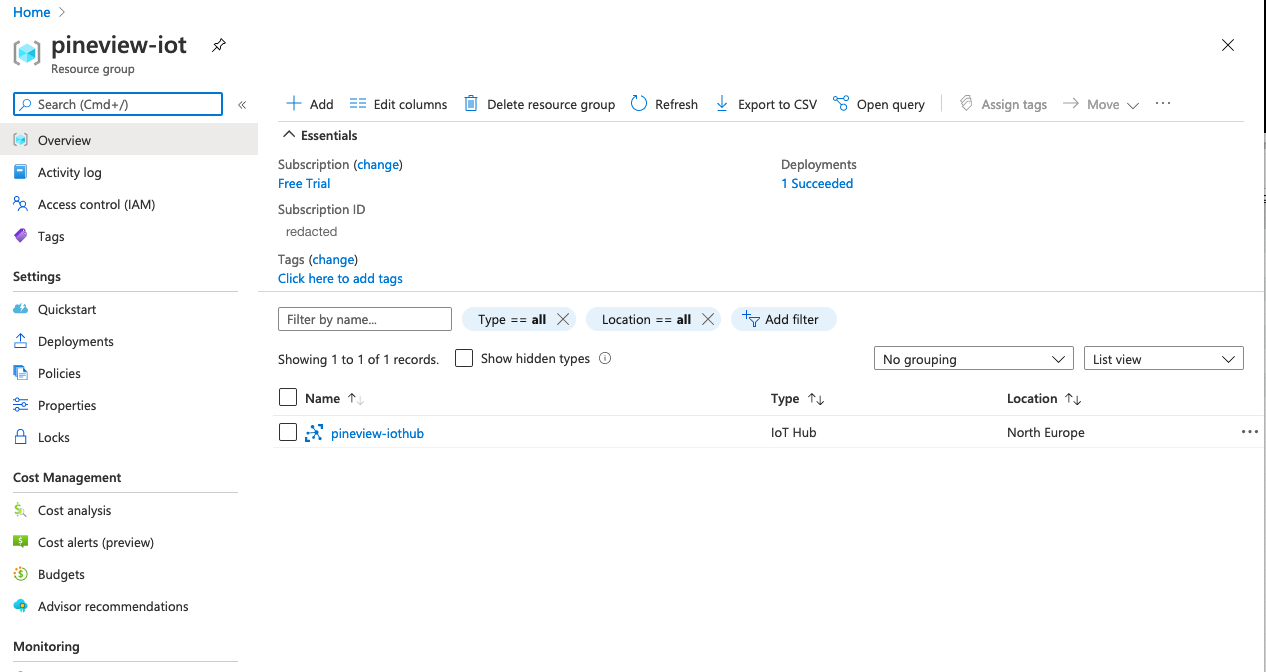The image size is (1266, 672).
Task: Open the pineview-iothub resource link
Action: coord(377,433)
